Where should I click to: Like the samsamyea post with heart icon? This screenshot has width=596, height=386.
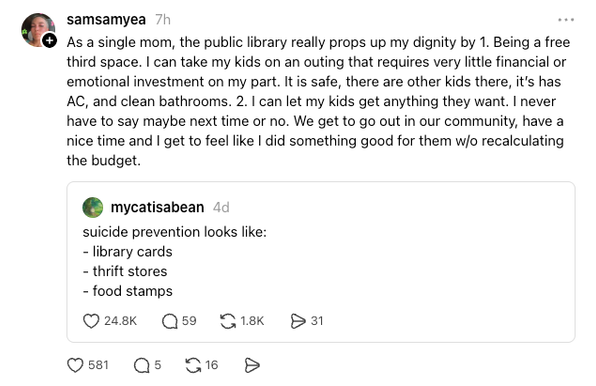(x=75, y=365)
